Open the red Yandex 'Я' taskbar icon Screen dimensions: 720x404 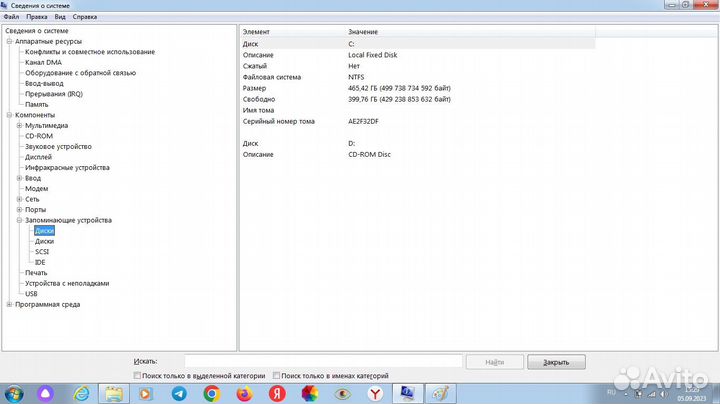point(277,394)
